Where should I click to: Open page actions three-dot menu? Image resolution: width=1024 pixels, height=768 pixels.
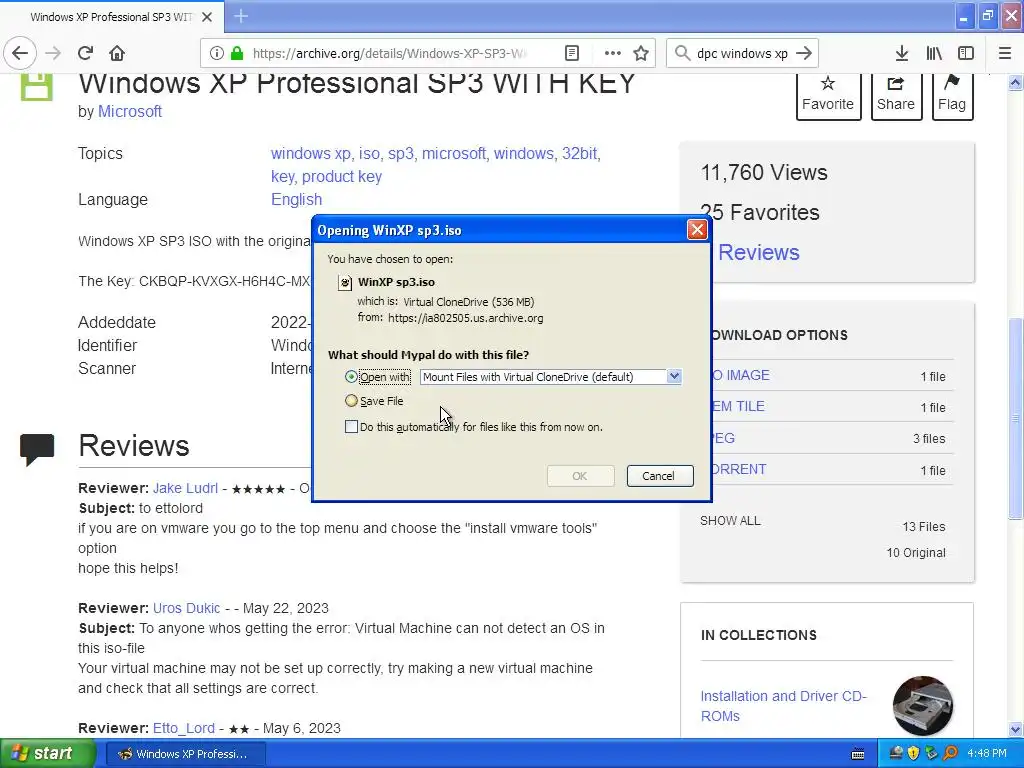(613, 53)
